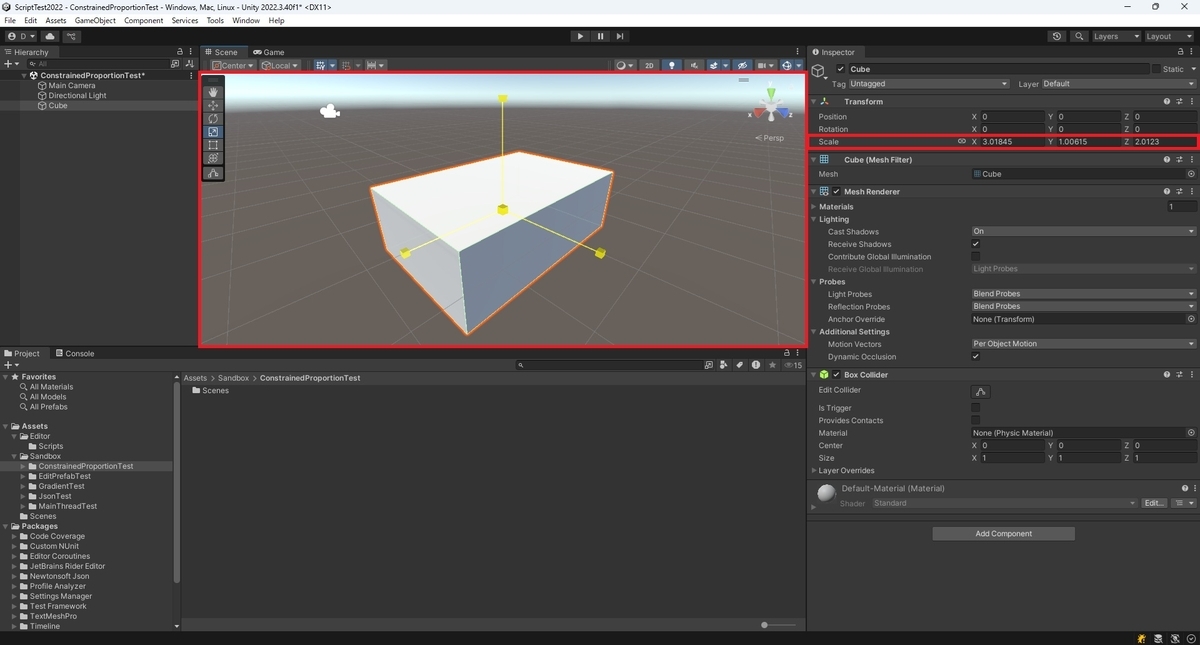Image resolution: width=1200 pixels, height=645 pixels.
Task: Uncheck Receive Shadows checkbox
Action: [x=976, y=244]
